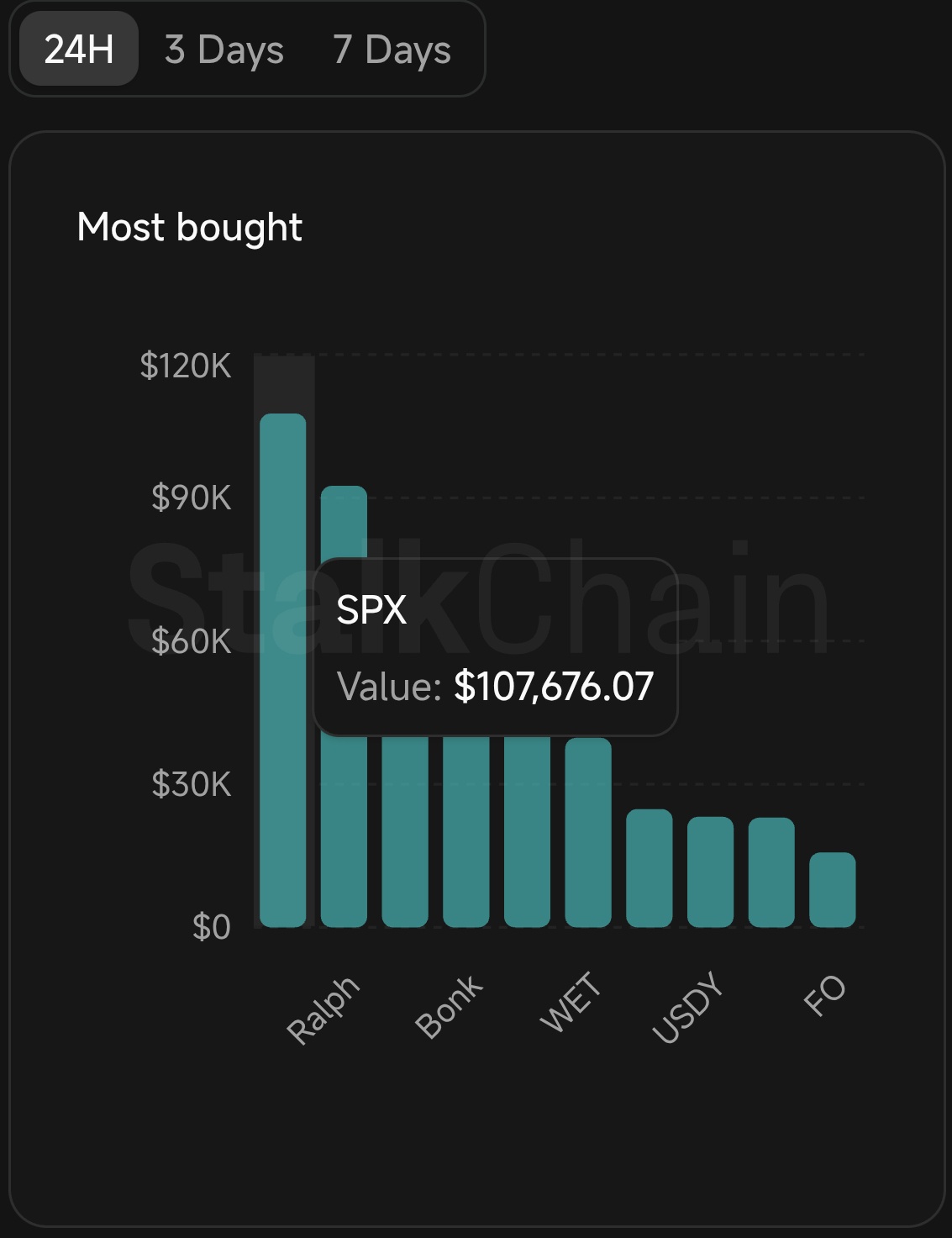Click the tallest SPX bar in chart
The height and width of the screenshot is (1238, 952).
coord(283,672)
